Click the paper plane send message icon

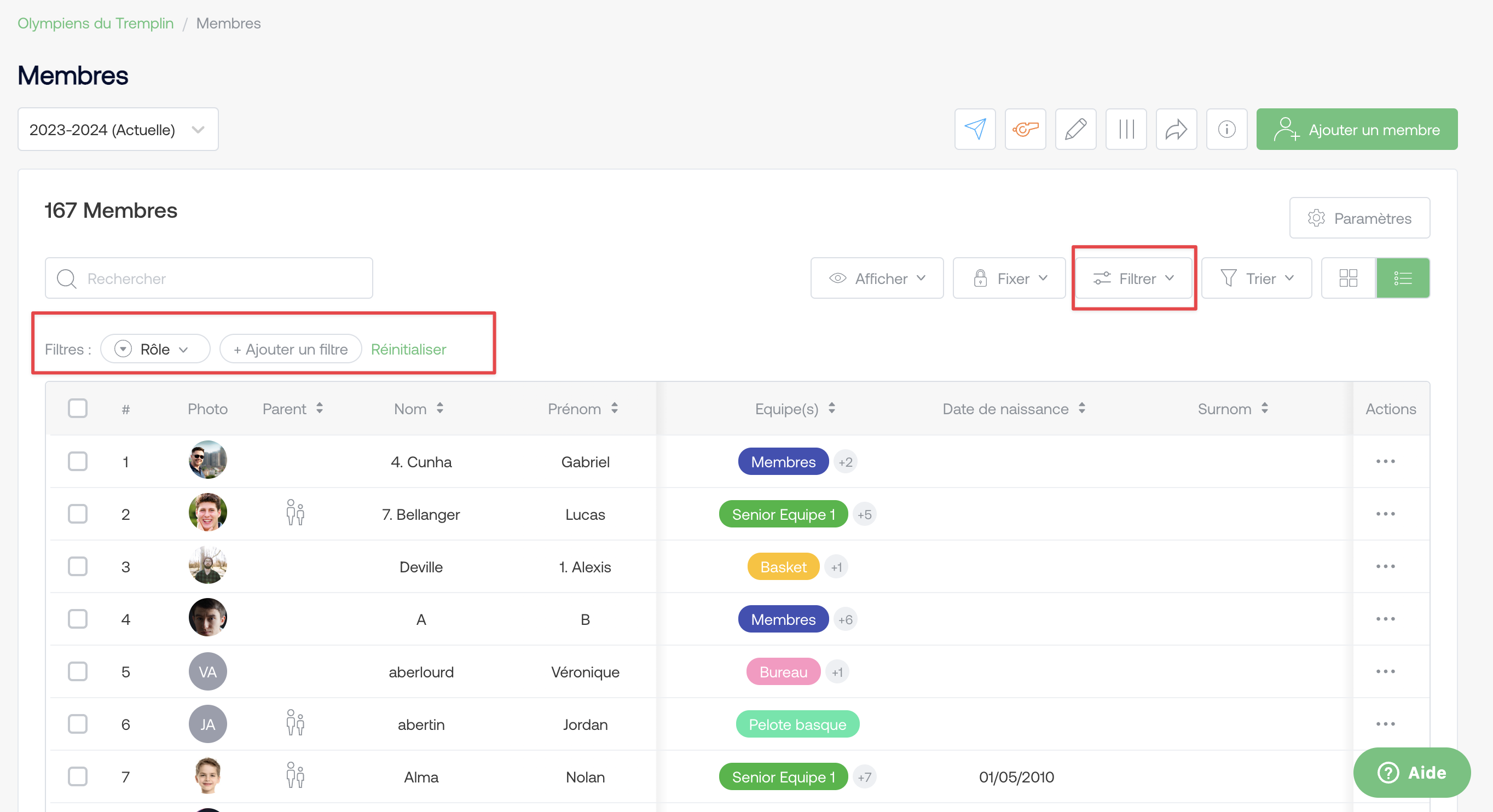(975, 129)
